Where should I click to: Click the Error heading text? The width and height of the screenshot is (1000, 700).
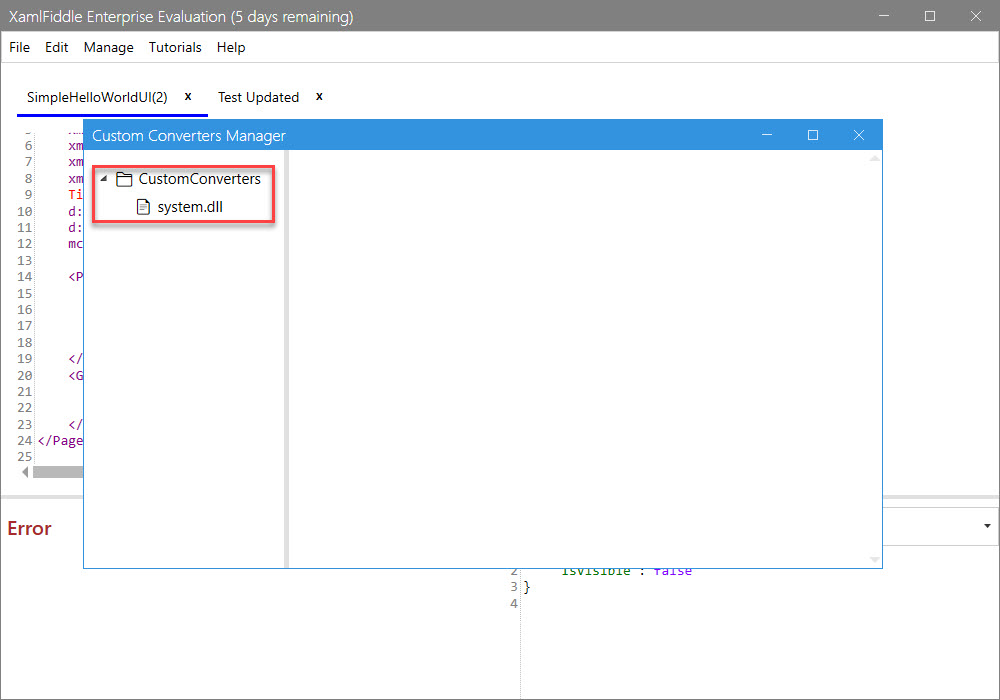click(29, 529)
